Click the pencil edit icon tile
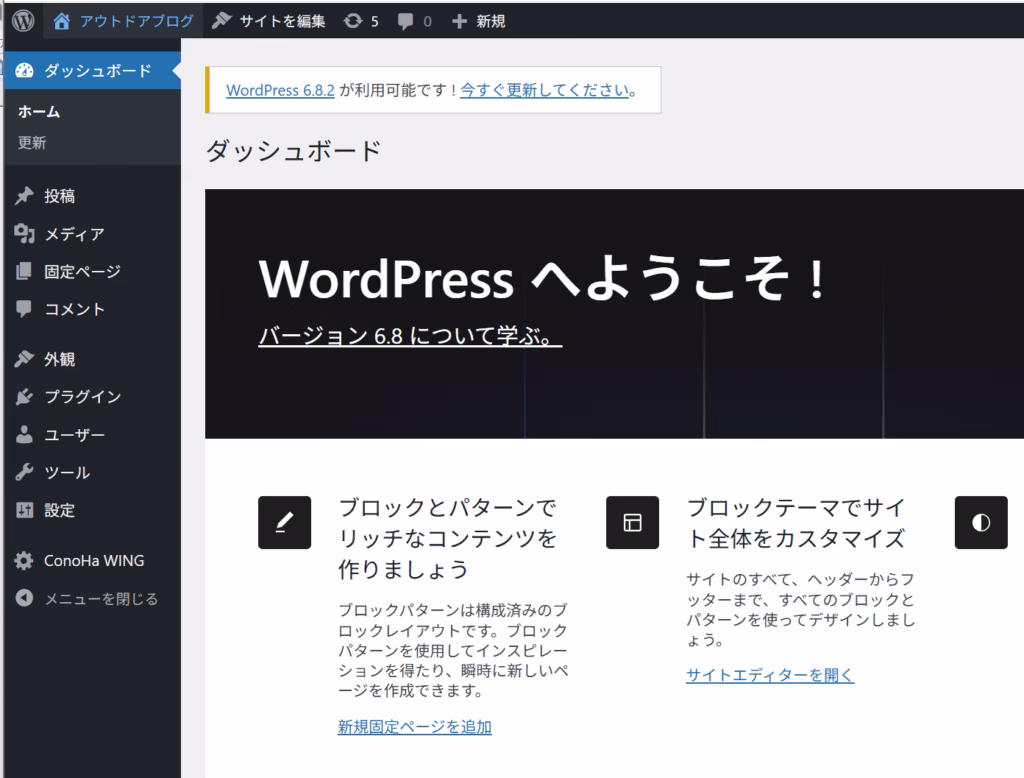This screenshot has height=778, width=1024. 284,522
